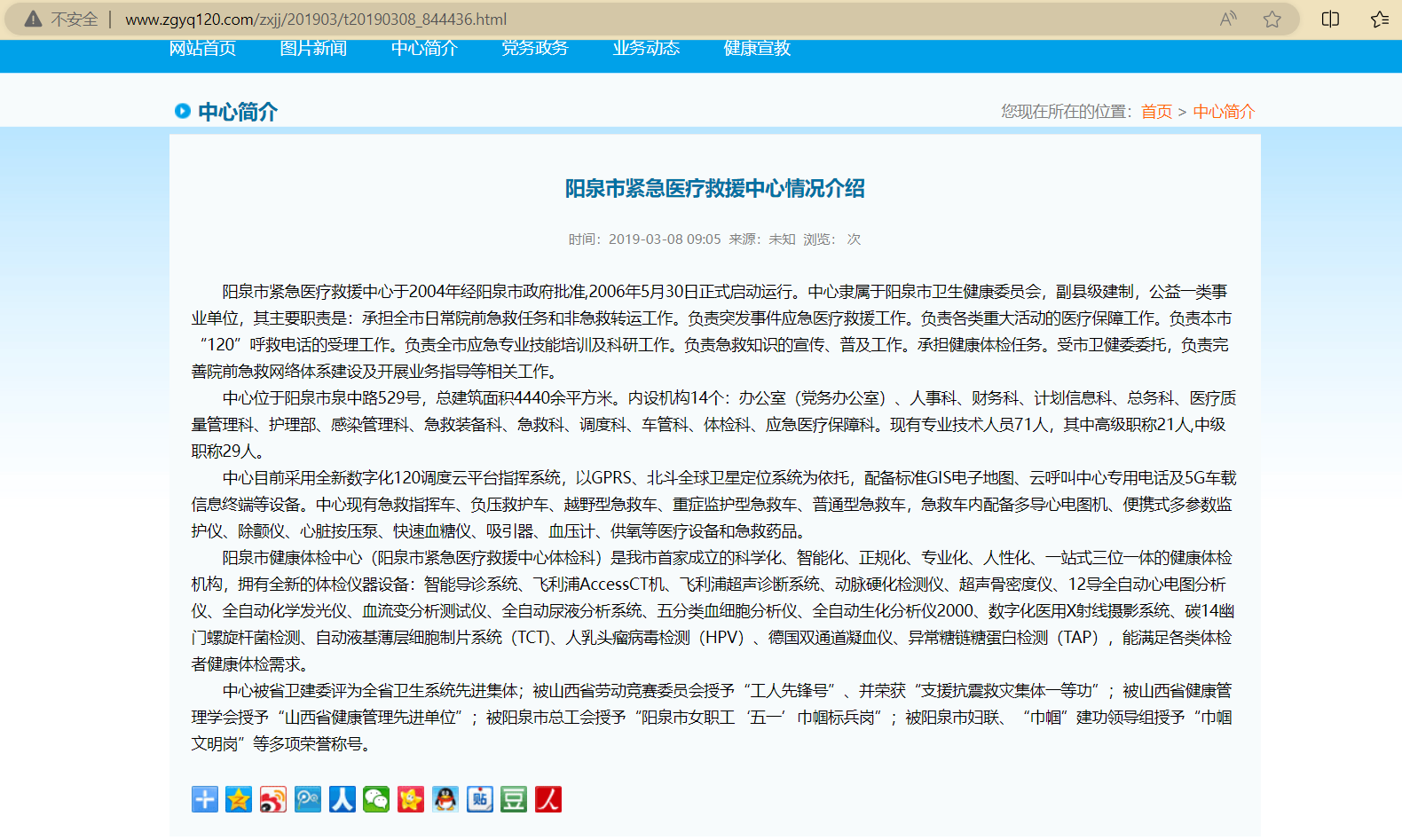
Task: Open the read aloud feature
Action: point(1228,19)
